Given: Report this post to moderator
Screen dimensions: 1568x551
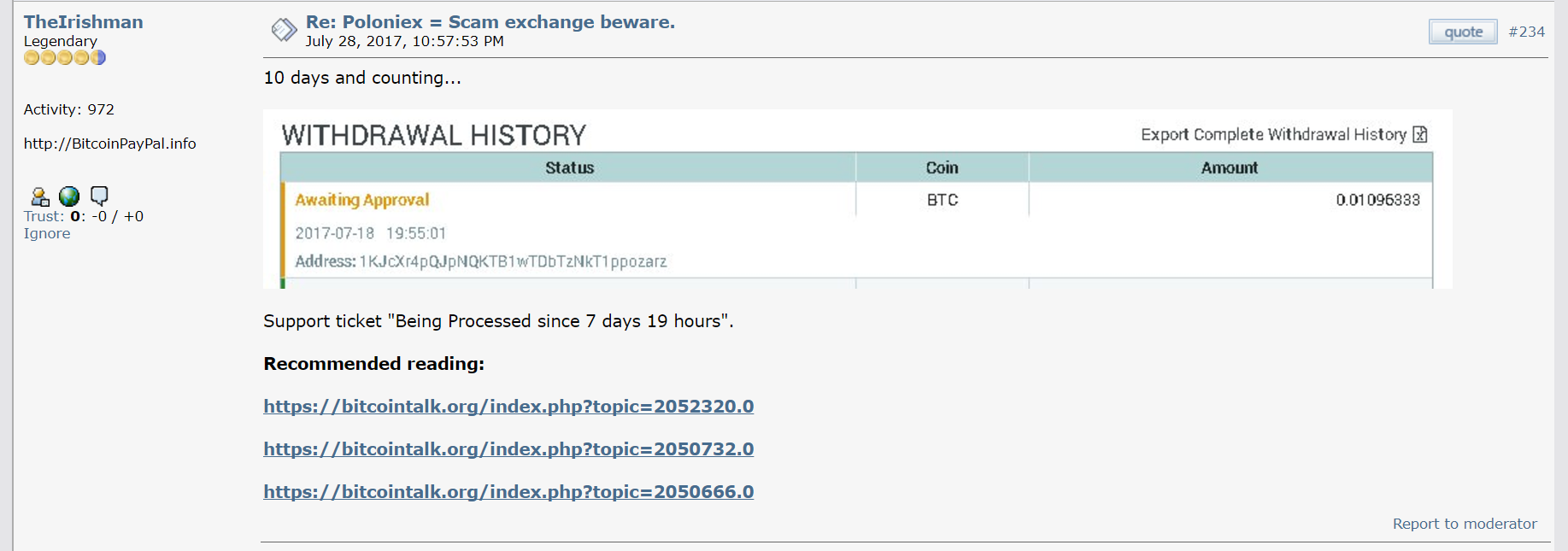Looking at the screenshot, I should pos(1465,524).
